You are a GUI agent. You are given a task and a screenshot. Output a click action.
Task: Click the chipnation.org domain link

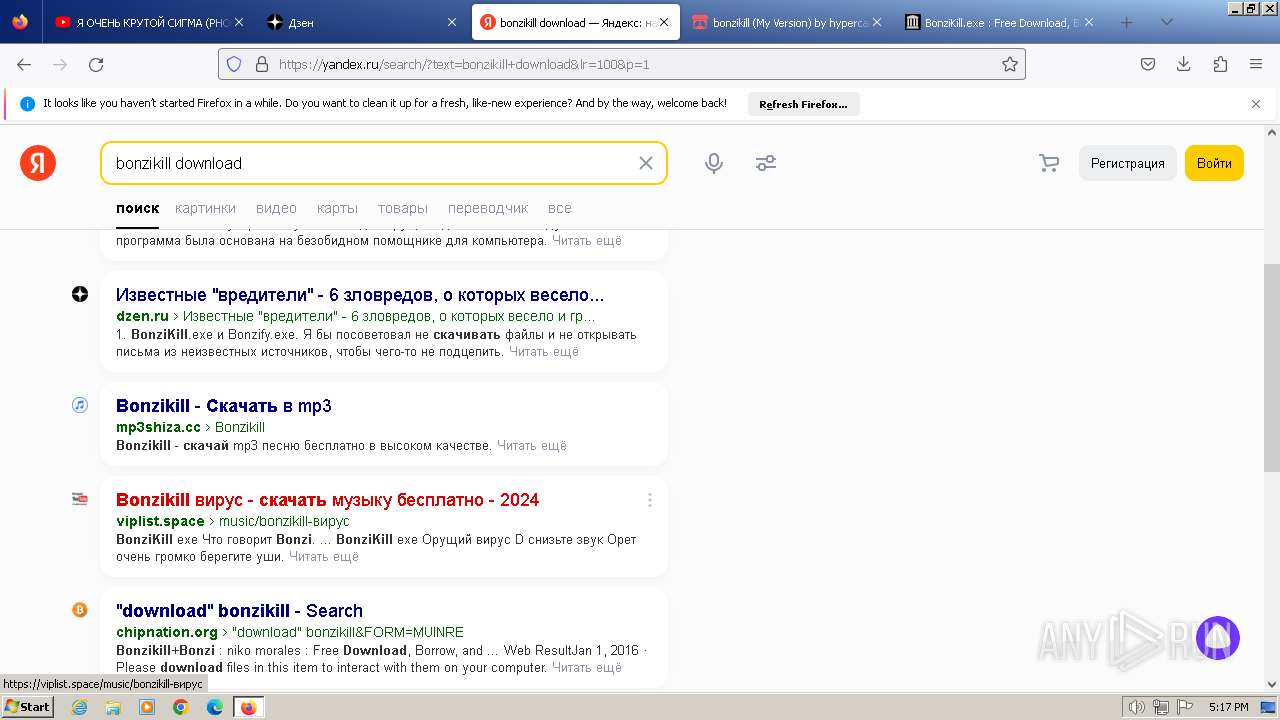[x=167, y=632]
